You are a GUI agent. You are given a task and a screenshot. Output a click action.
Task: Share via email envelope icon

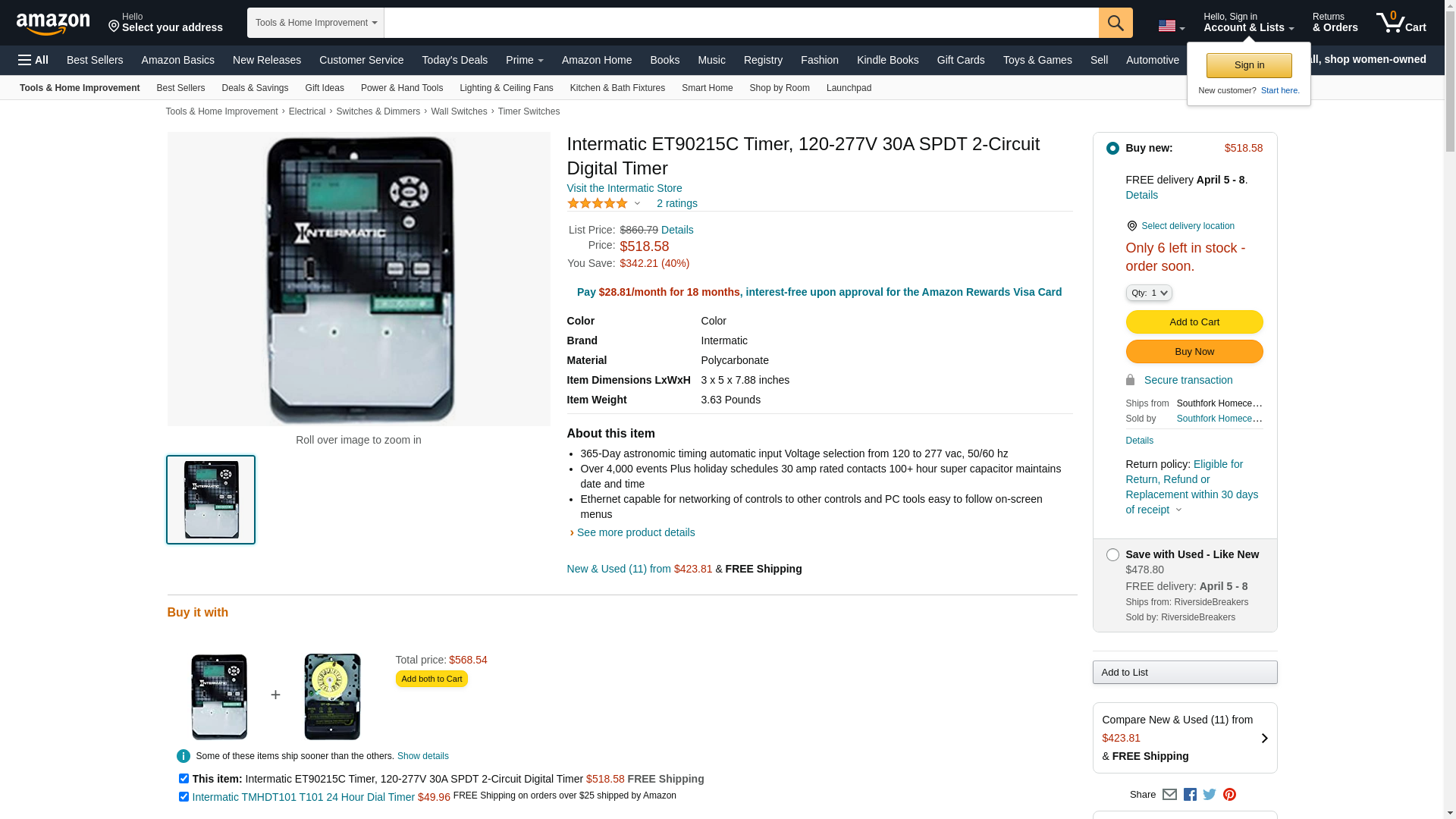coord(1169,795)
